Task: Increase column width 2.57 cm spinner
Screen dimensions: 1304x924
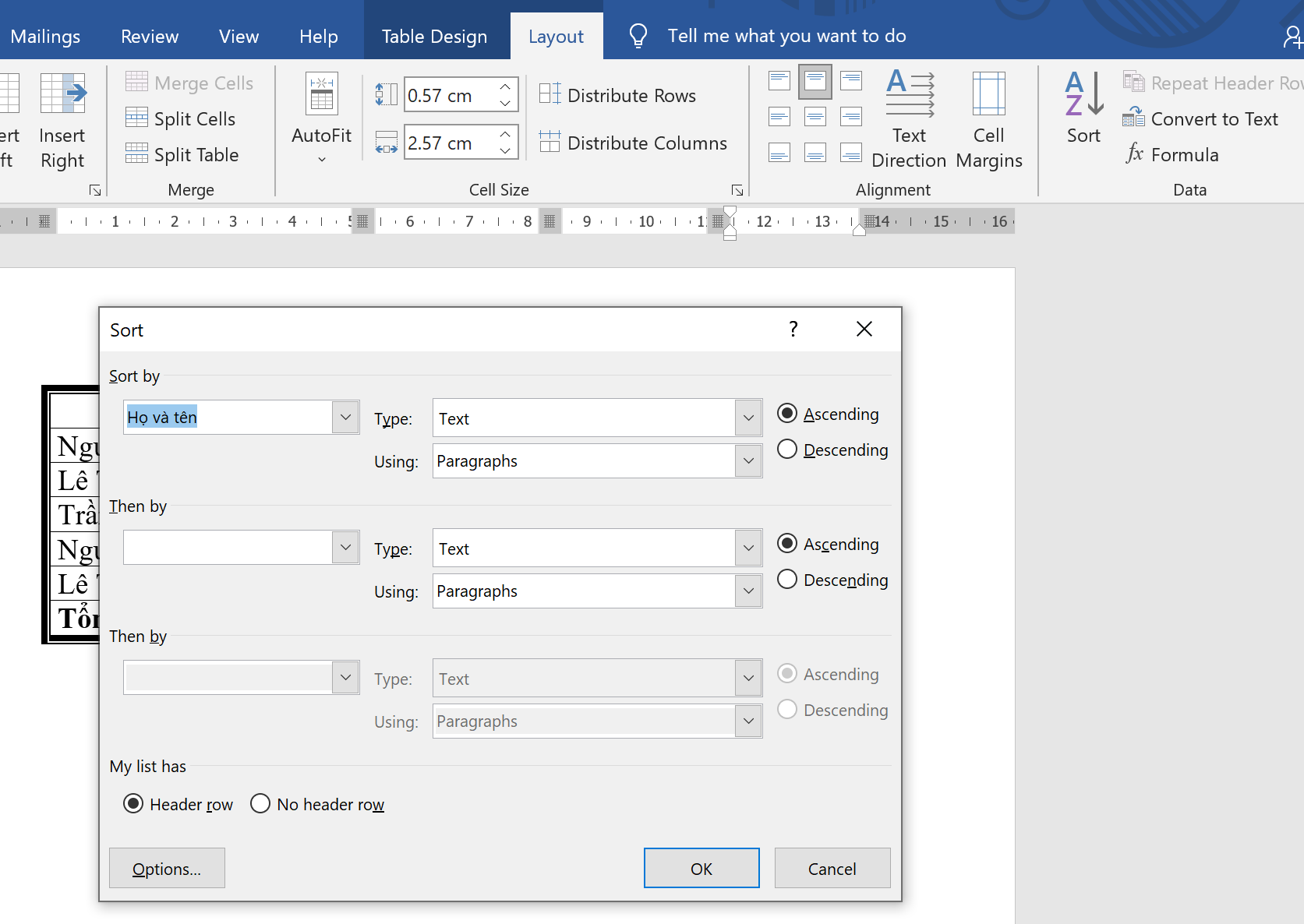Action: pos(506,134)
